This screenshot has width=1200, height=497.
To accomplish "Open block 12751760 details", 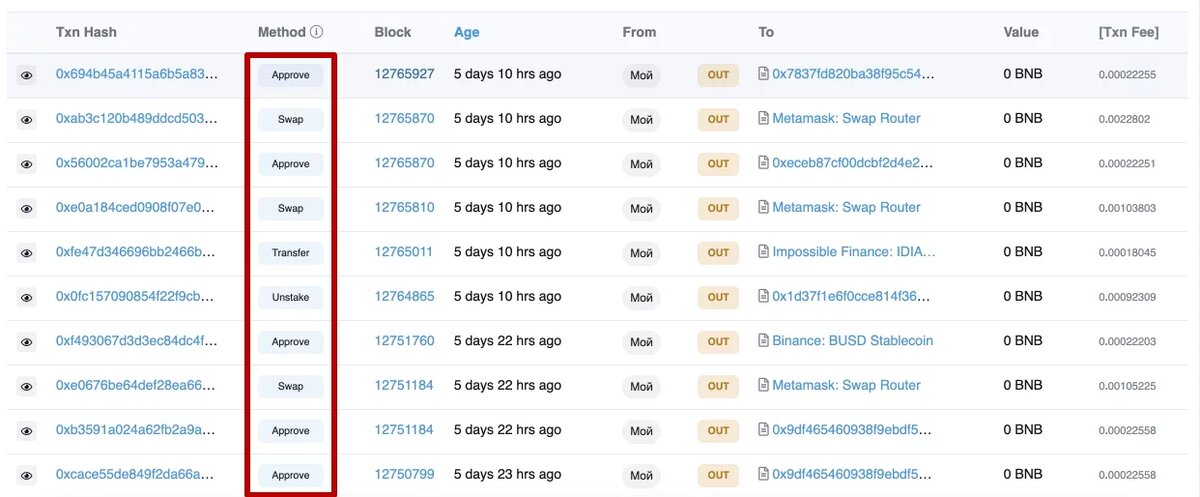I will tap(404, 341).
